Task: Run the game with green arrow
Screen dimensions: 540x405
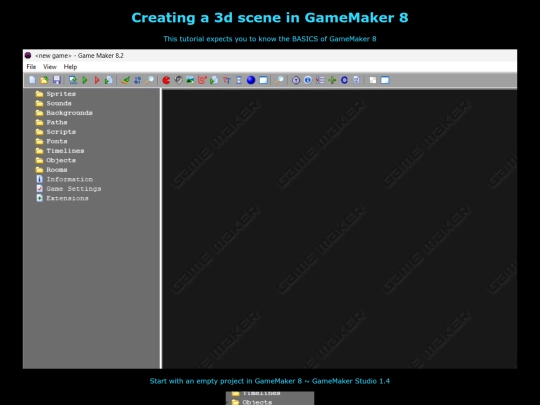Action: [85, 80]
